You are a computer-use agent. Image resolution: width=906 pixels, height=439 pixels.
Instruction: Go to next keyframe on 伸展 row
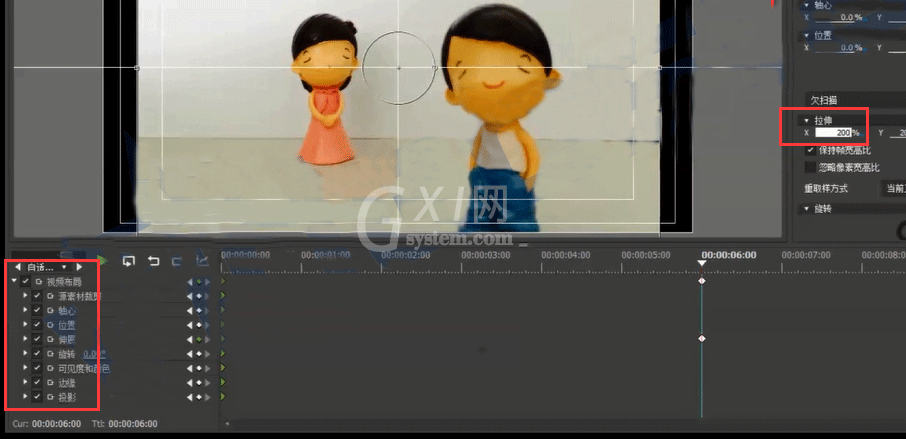(207, 340)
